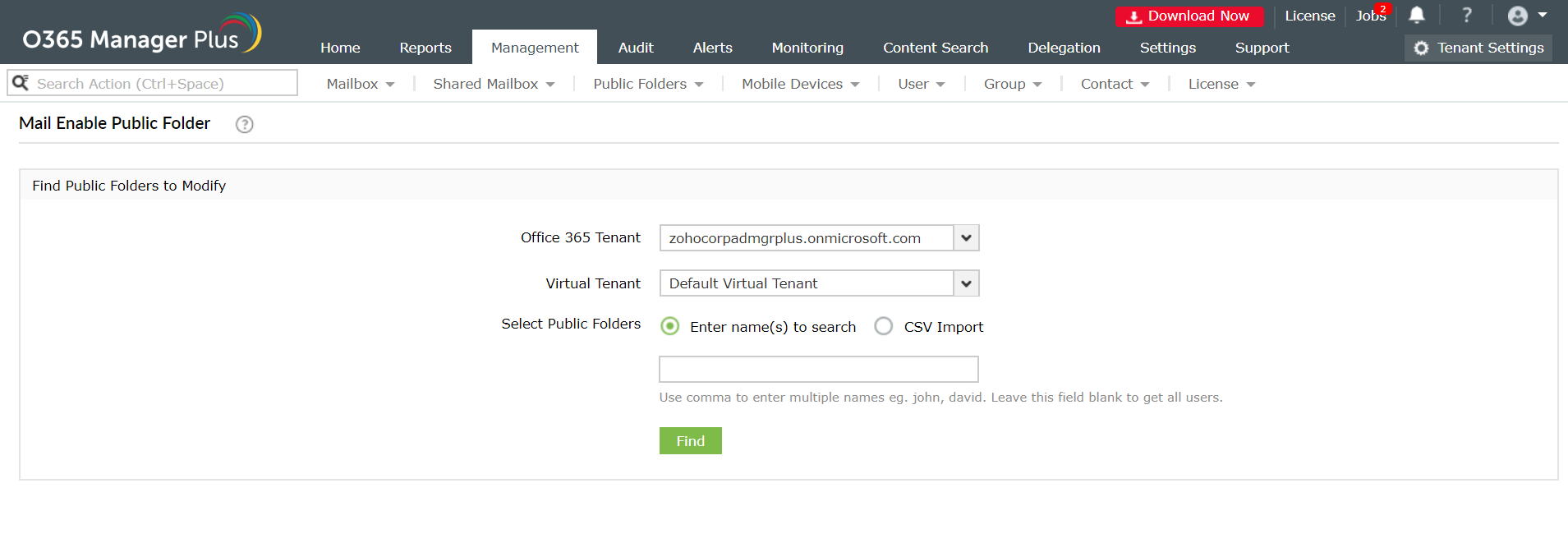Open the Settings tab
Viewport: 1568px width, 552px height.
click(x=1167, y=48)
